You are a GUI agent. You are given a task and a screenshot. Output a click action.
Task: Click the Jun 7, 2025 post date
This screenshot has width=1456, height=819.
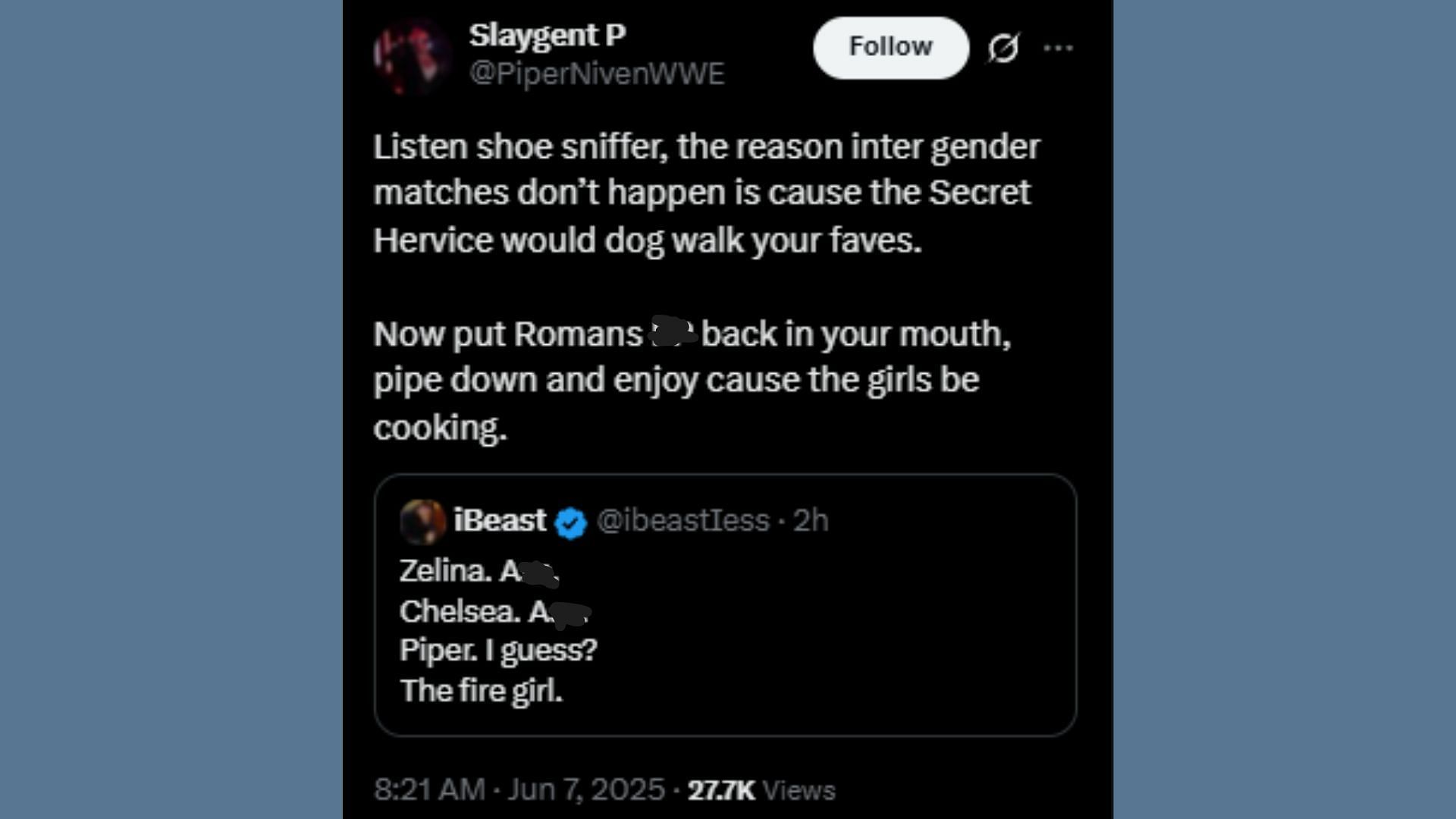point(585,789)
